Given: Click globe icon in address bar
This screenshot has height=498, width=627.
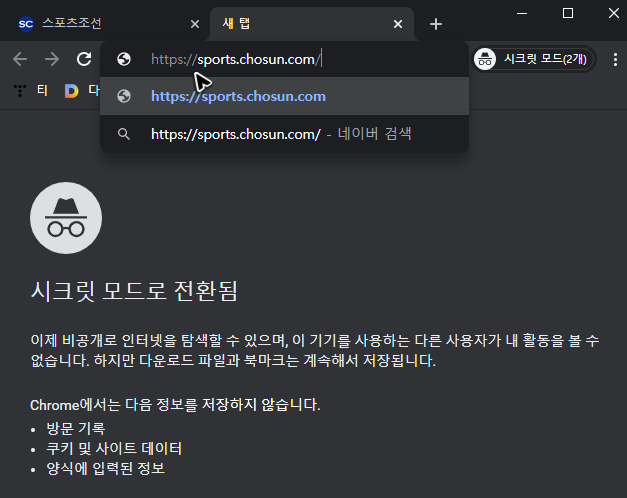Looking at the screenshot, I should pos(124,59).
